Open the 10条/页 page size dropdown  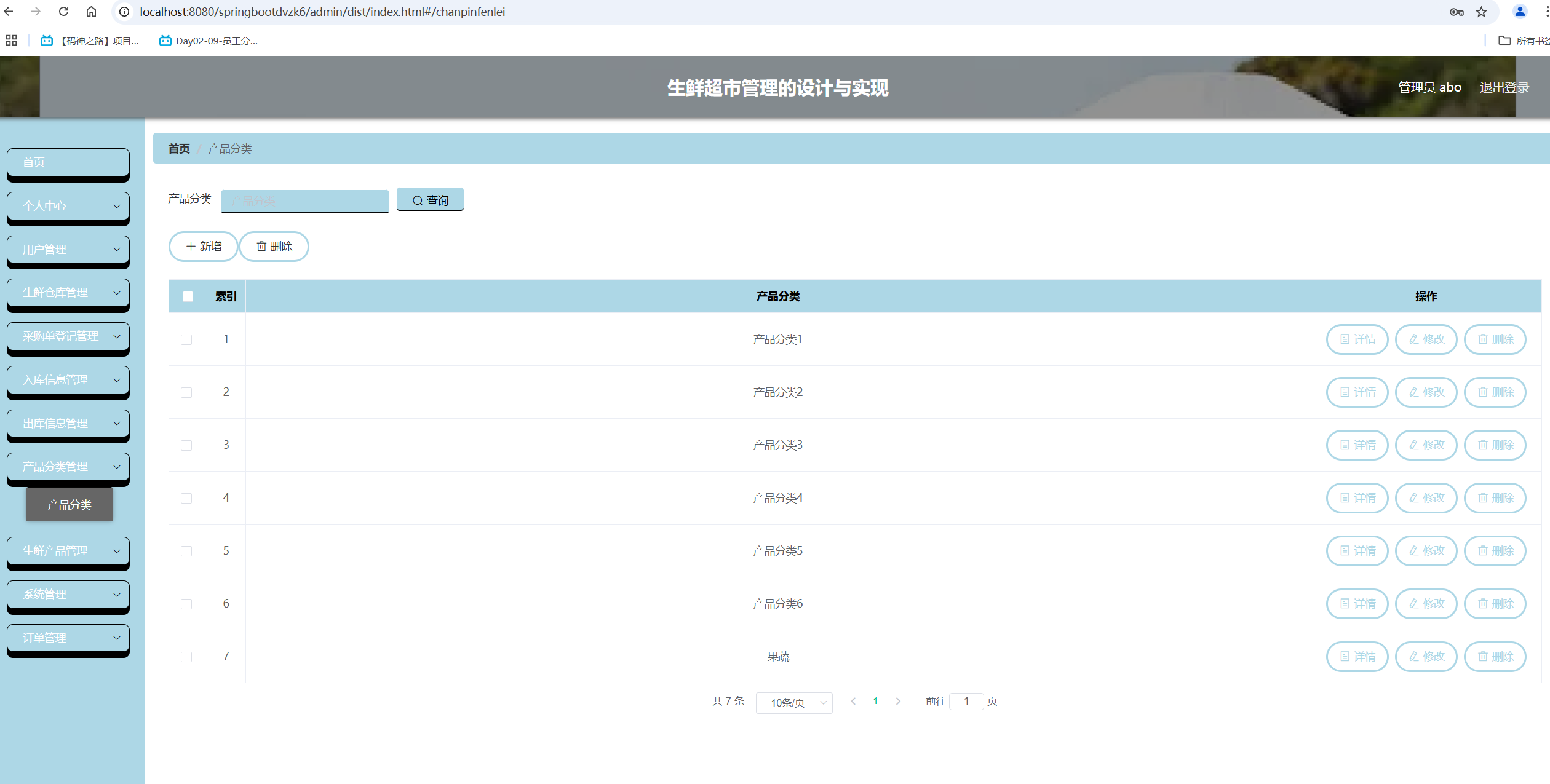[794, 703]
